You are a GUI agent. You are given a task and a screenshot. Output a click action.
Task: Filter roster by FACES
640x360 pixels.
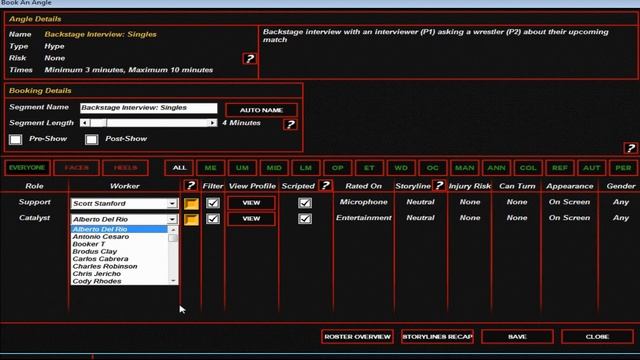[76, 168]
